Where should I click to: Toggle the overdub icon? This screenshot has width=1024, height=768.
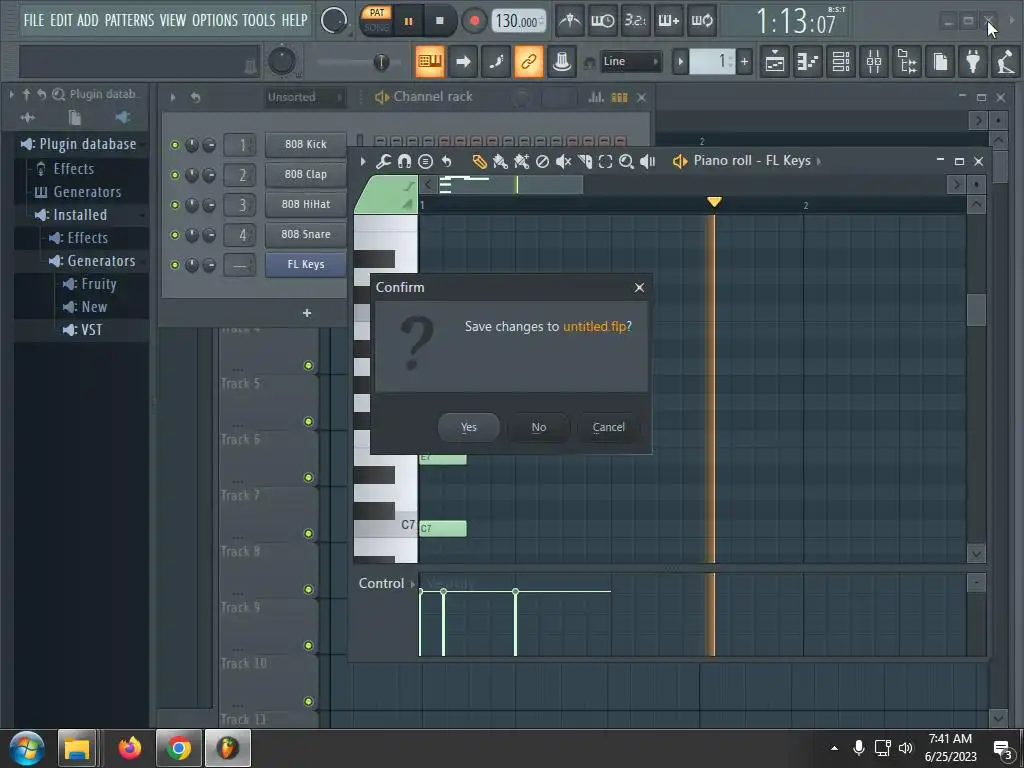pyautogui.click(x=668, y=21)
